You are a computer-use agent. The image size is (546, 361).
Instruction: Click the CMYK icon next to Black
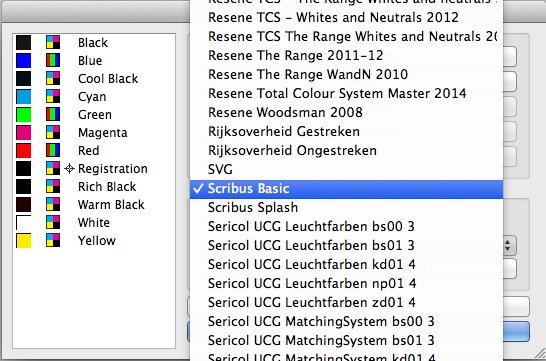click(x=53, y=42)
